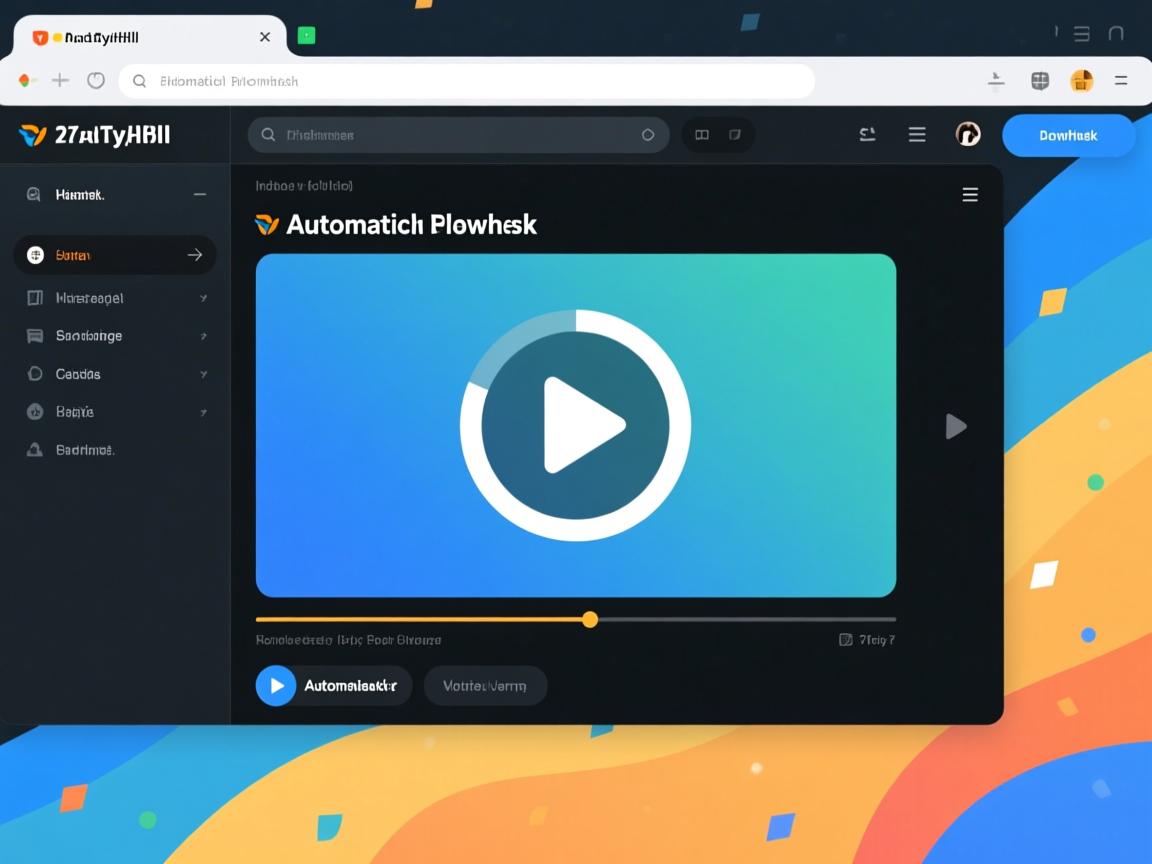
Task: Click the orange video progress slider handle
Action: pos(590,620)
